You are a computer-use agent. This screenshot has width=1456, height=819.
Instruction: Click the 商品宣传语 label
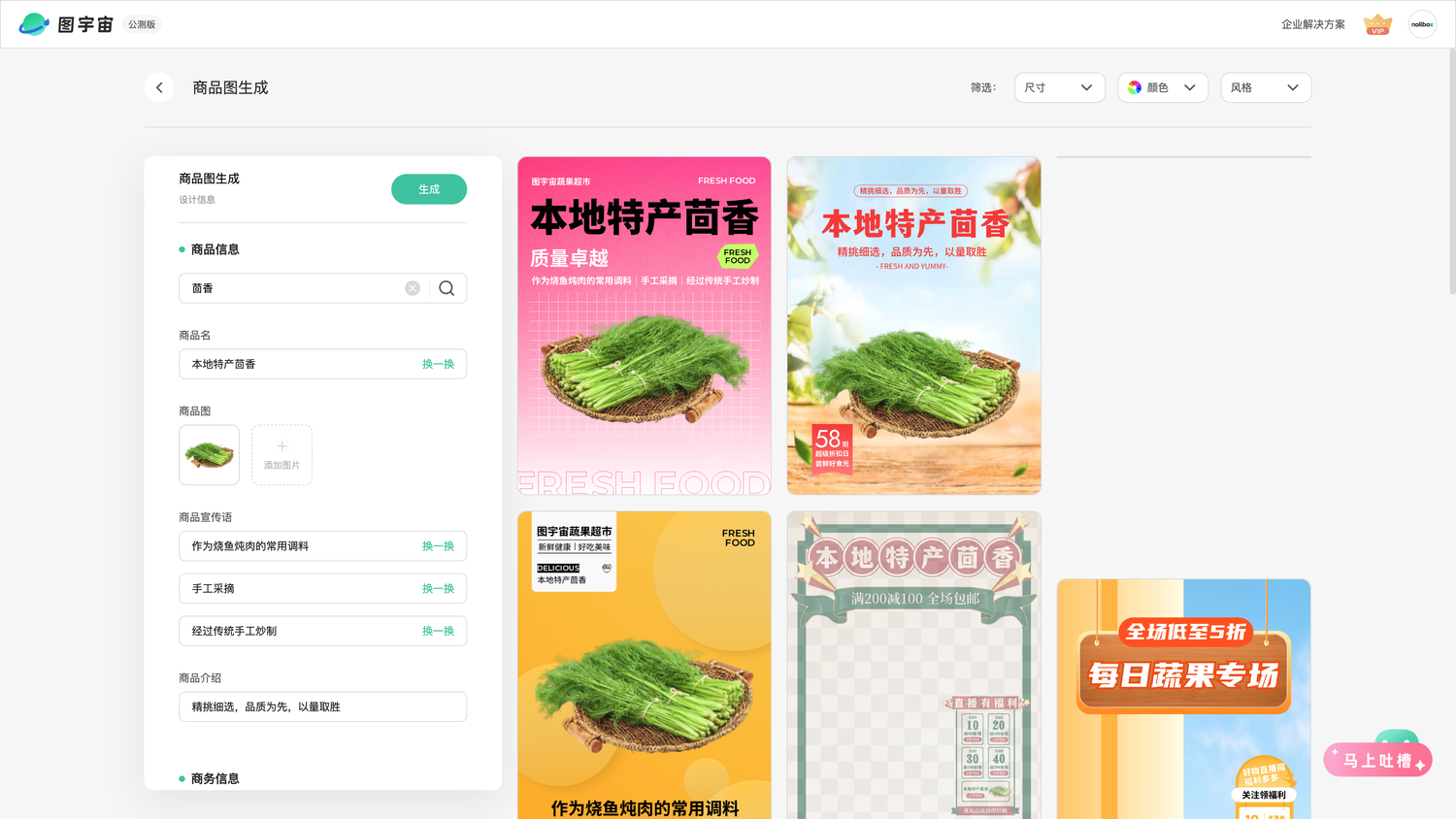206,517
